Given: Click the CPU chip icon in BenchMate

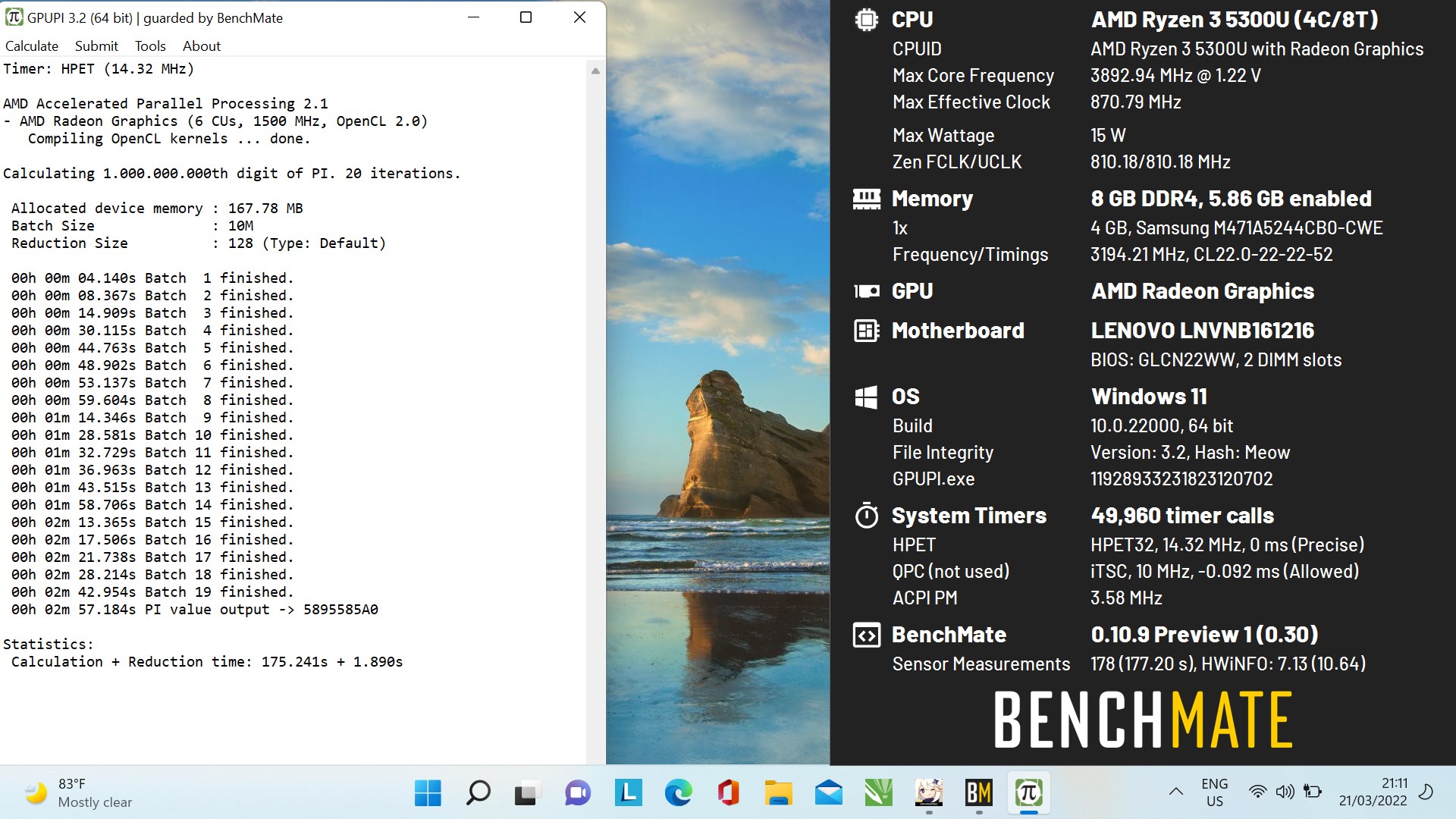Looking at the screenshot, I should point(866,20).
